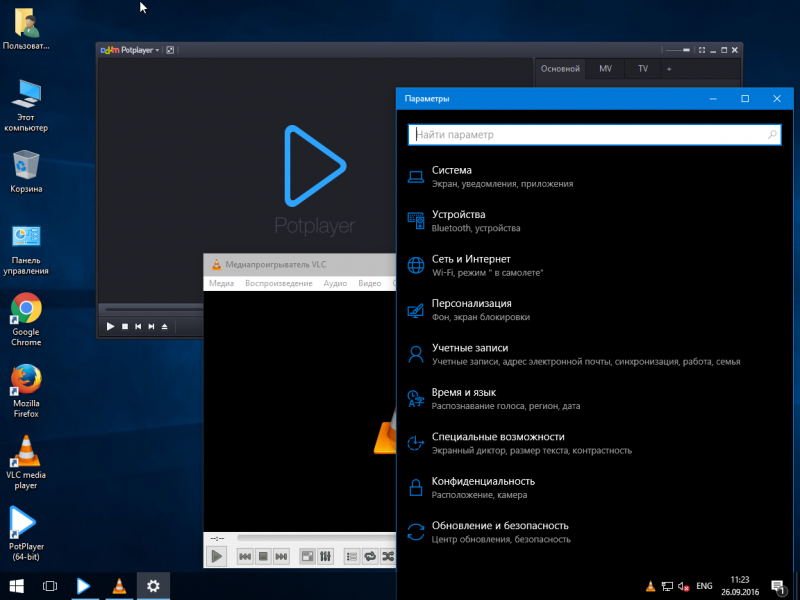
Task: Select the Корзина desktop icon
Action: 26,171
